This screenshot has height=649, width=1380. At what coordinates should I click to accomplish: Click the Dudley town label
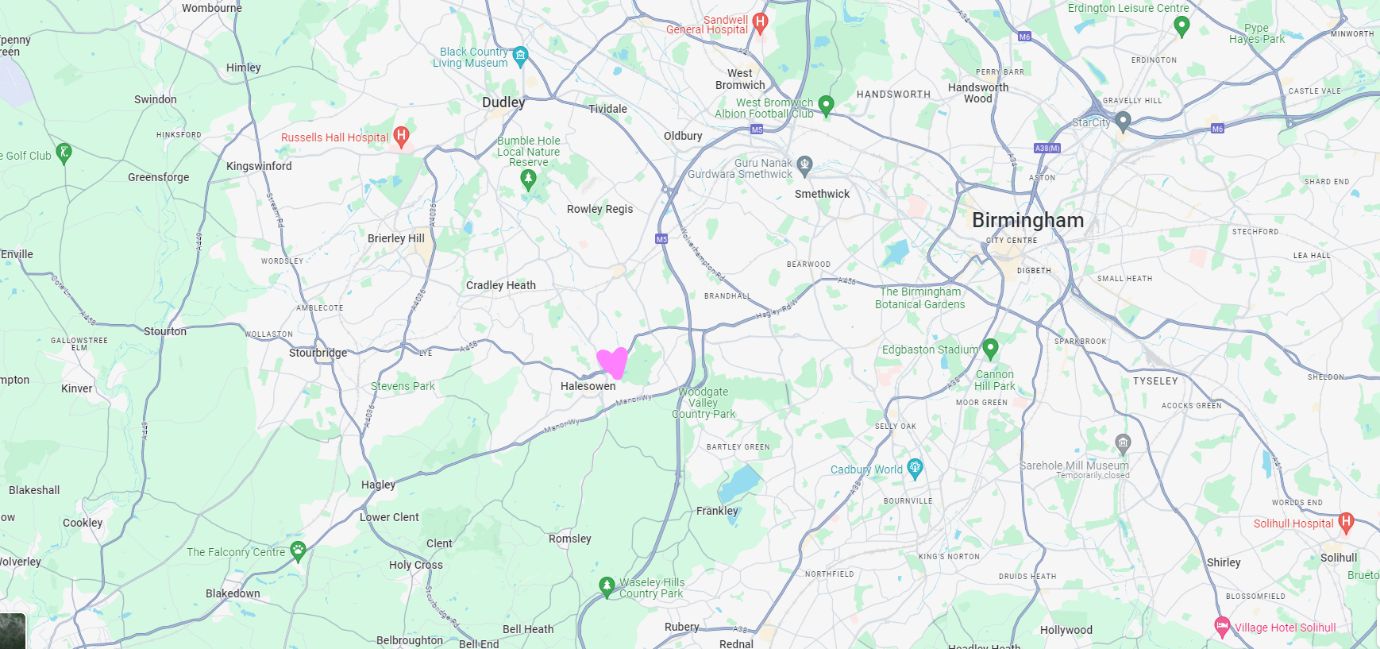[503, 102]
